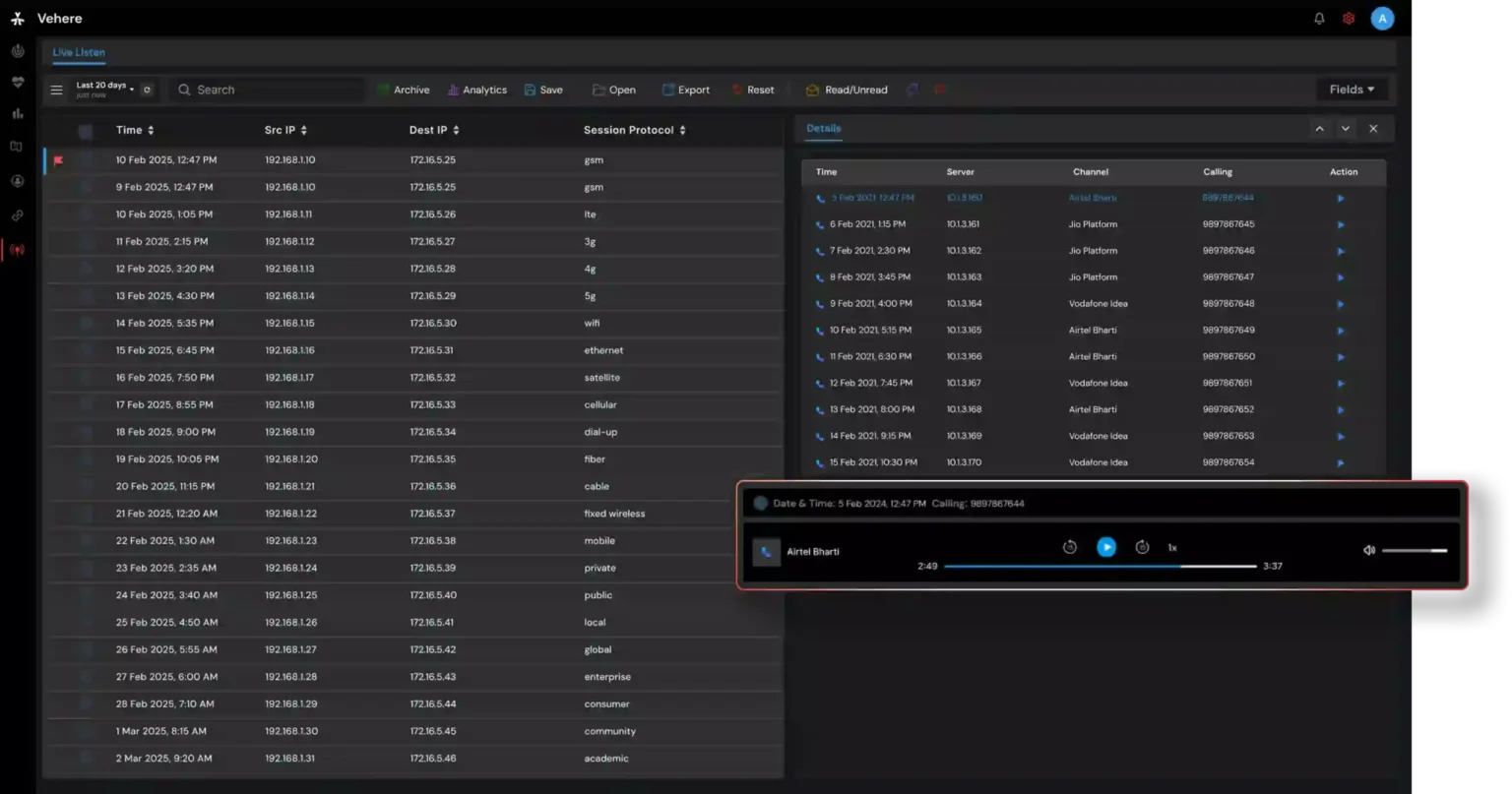This screenshot has width=1512, height=794.
Task: Rewind the audio with skip-back icon
Action: tap(1070, 547)
